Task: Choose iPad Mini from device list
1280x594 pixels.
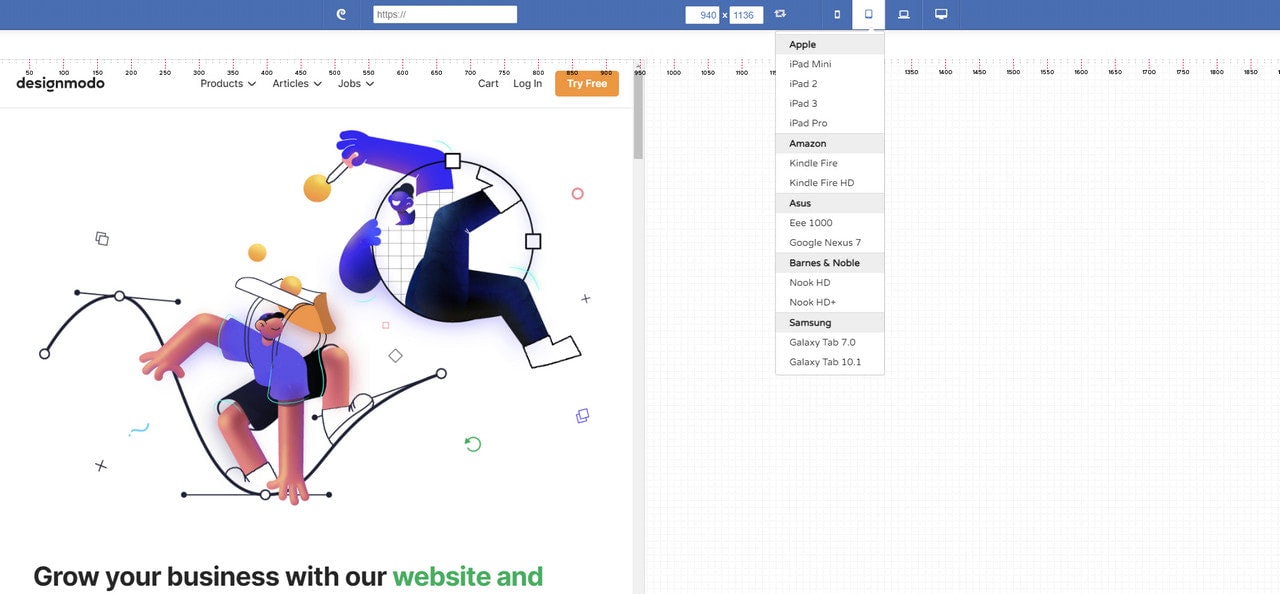Action: point(830,64)
